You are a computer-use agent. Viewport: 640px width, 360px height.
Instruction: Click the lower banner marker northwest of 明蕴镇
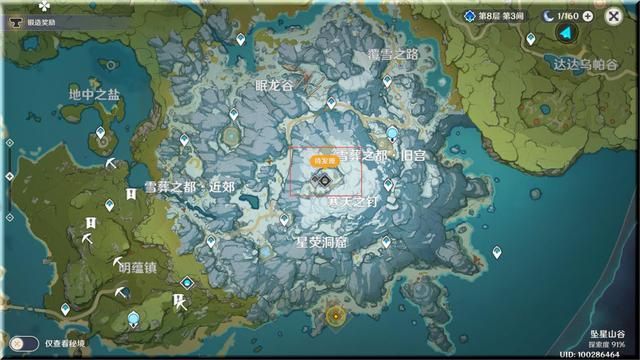click(91, 223)
